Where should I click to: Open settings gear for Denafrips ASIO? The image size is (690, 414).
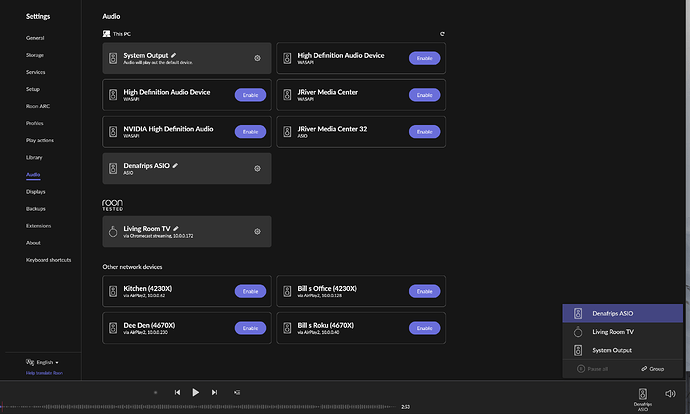click(x=257, y=169)
